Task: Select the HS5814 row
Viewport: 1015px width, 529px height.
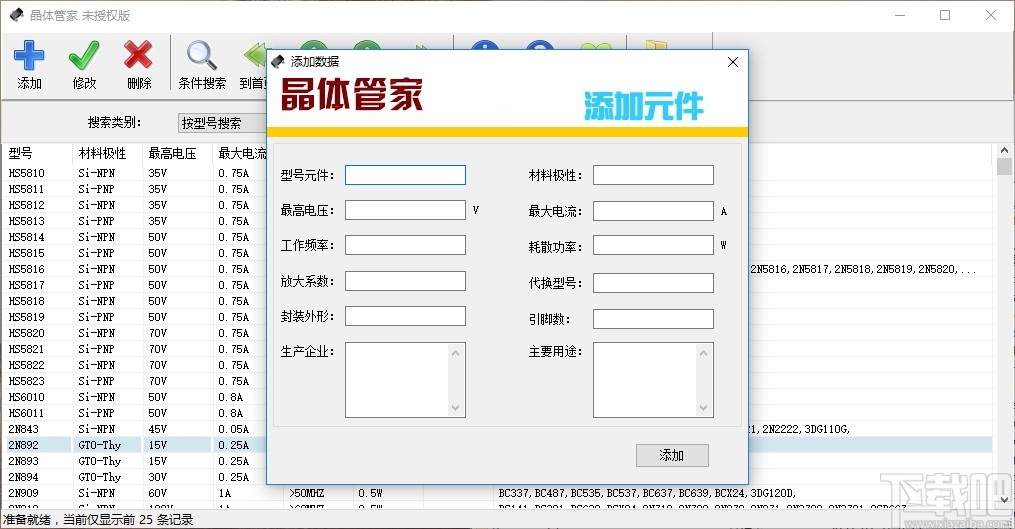Action: click(134, 237)
